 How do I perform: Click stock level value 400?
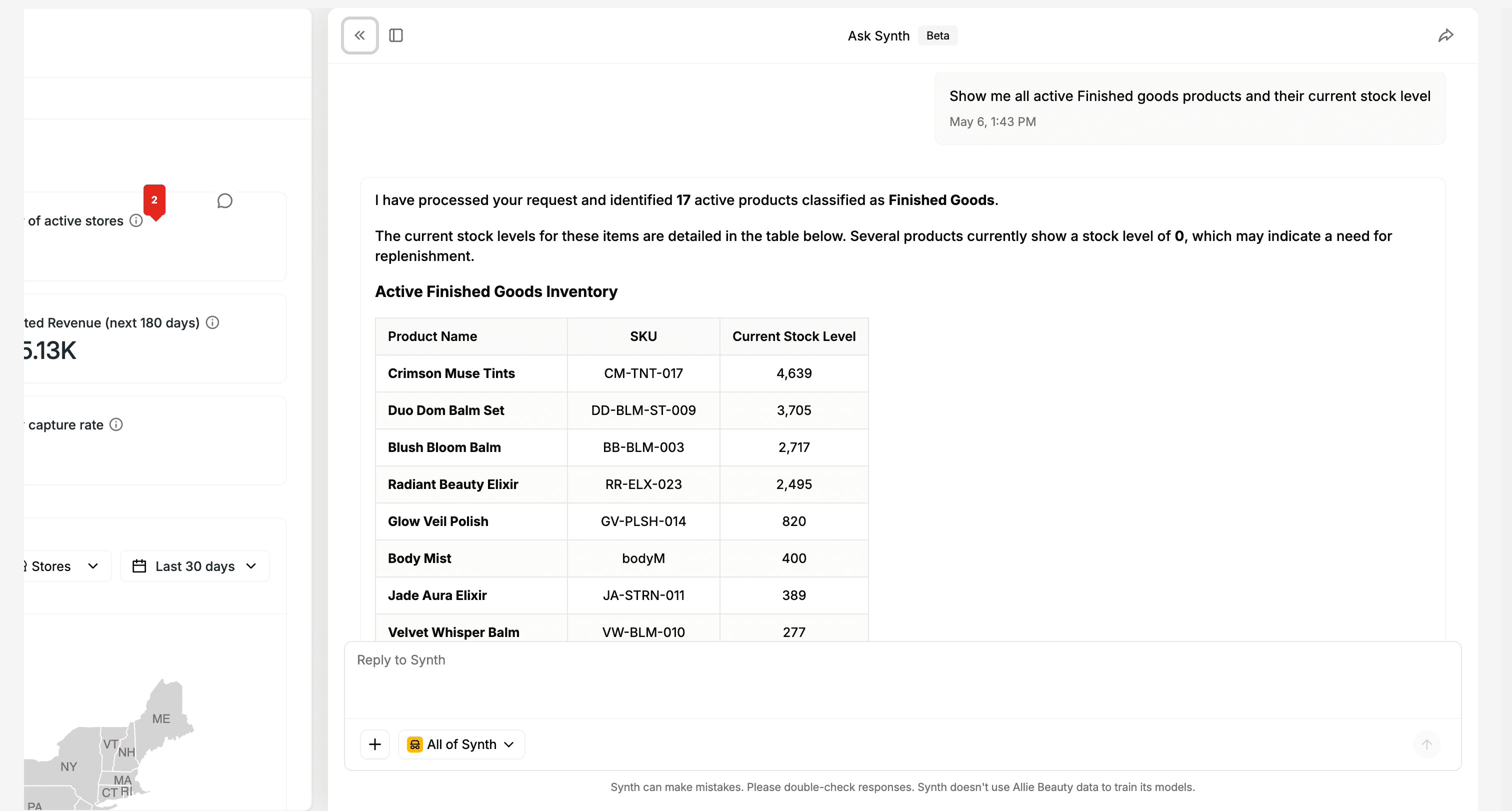pyautogui.click(x=793, y=558)
